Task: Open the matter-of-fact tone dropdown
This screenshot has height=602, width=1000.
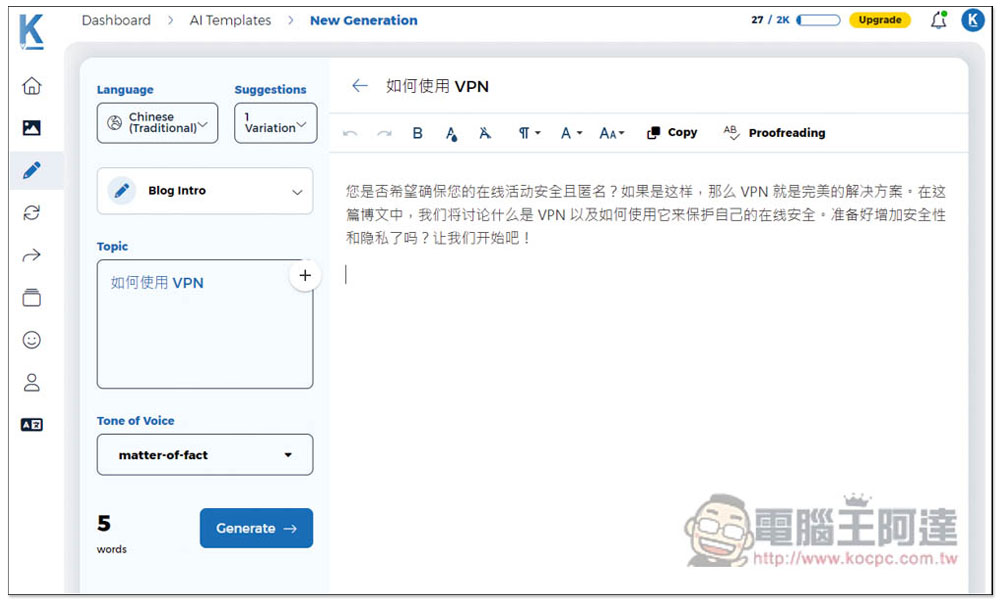Action: click(x=205, y=455)
